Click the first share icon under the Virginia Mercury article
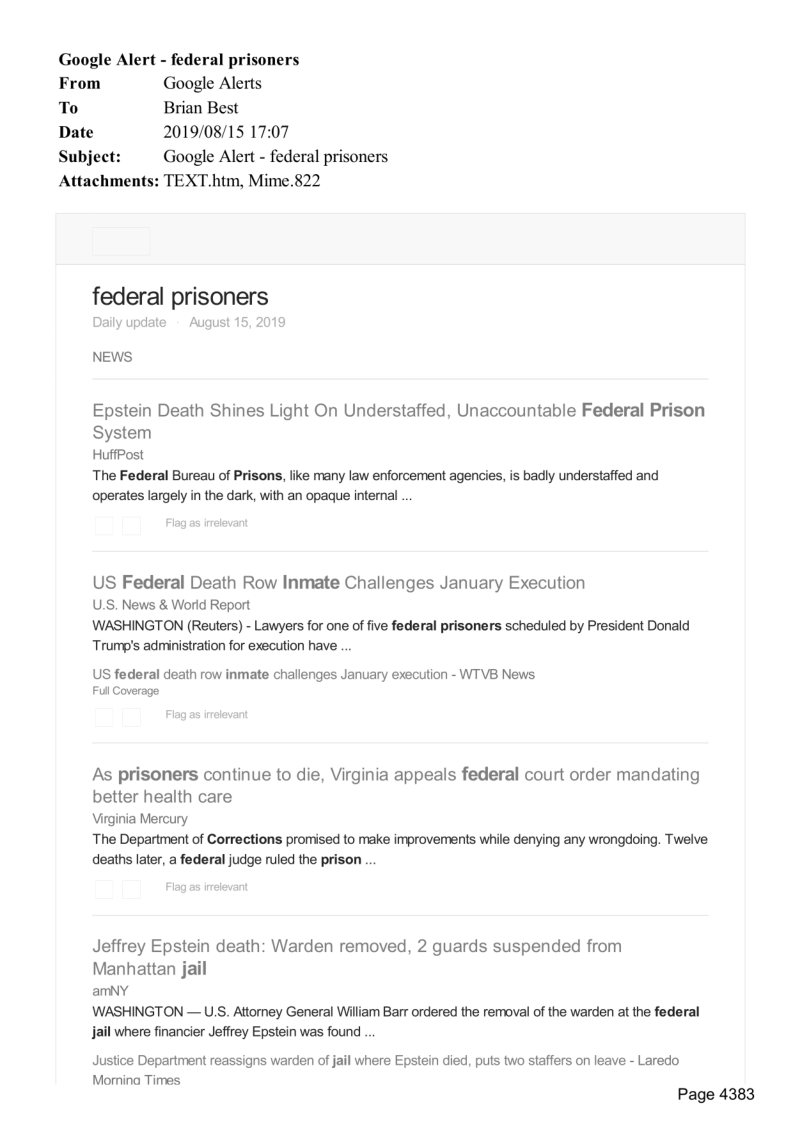The height and width of the screenshot is (1123, 794). [x=104, y=889]
